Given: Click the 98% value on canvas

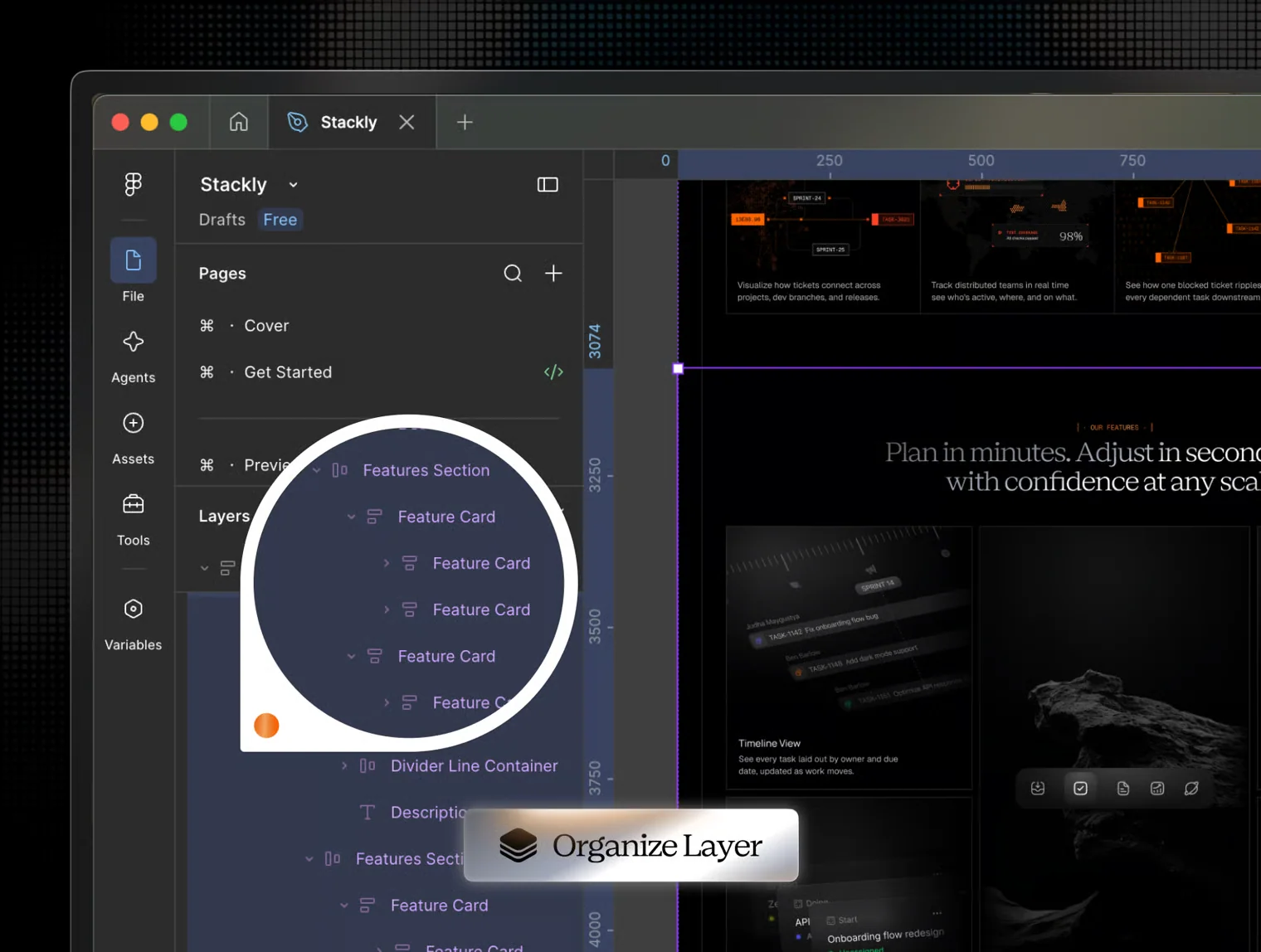Looking at the screenshot, I should pyautogui.click(x=1071, y=237).
